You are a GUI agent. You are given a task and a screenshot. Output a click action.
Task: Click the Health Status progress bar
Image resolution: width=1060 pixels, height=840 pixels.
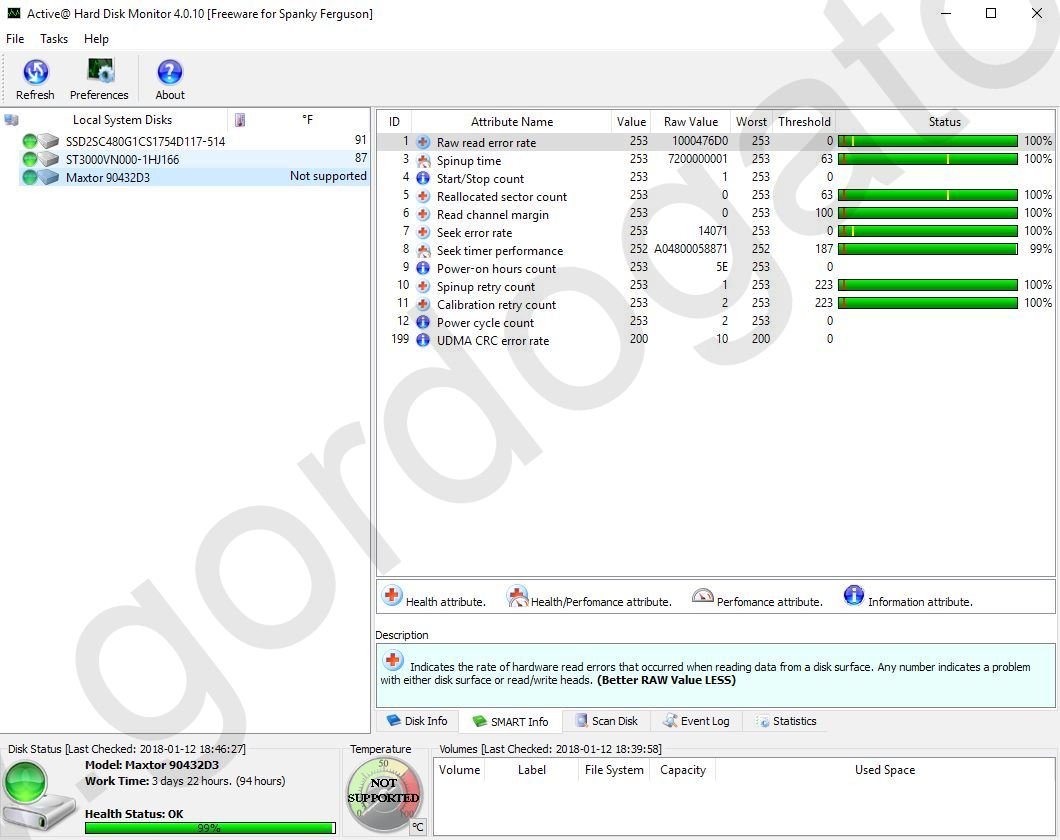209,828
